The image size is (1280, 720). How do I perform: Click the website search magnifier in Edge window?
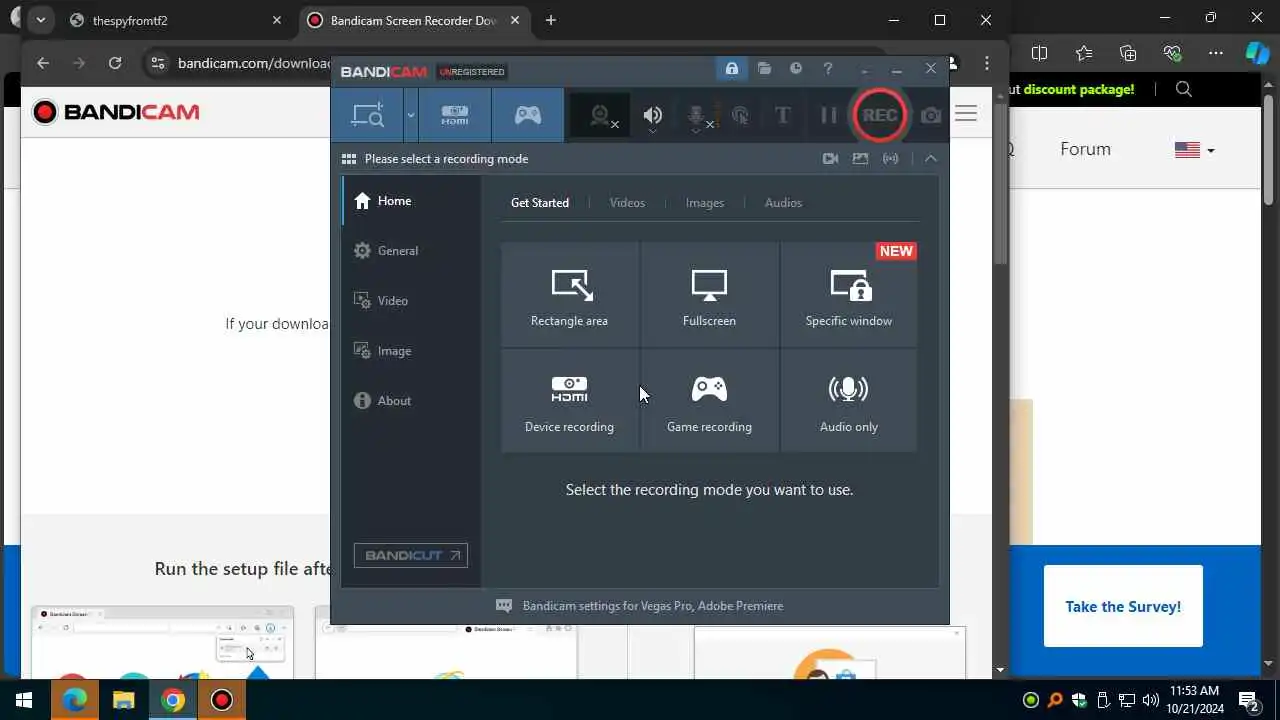point(1184,90)
